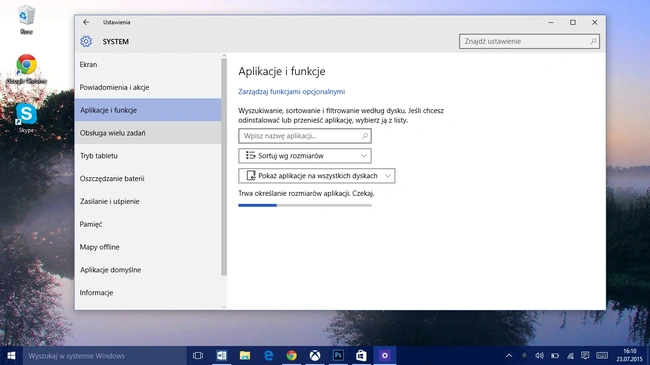Open Photoshop from the taskbar

coord(338,356)
